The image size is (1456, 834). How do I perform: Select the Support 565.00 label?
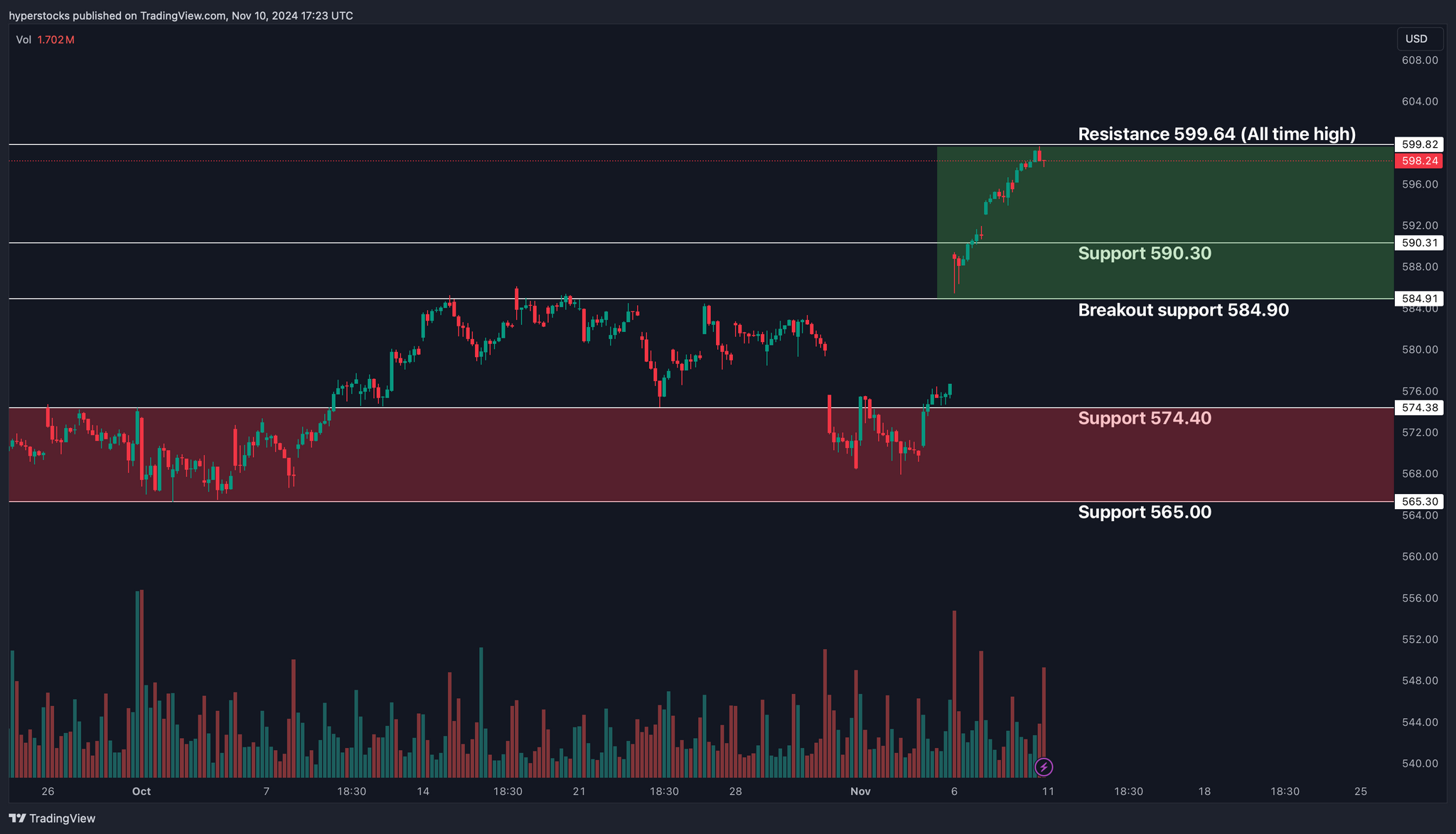pos(1145,512)
